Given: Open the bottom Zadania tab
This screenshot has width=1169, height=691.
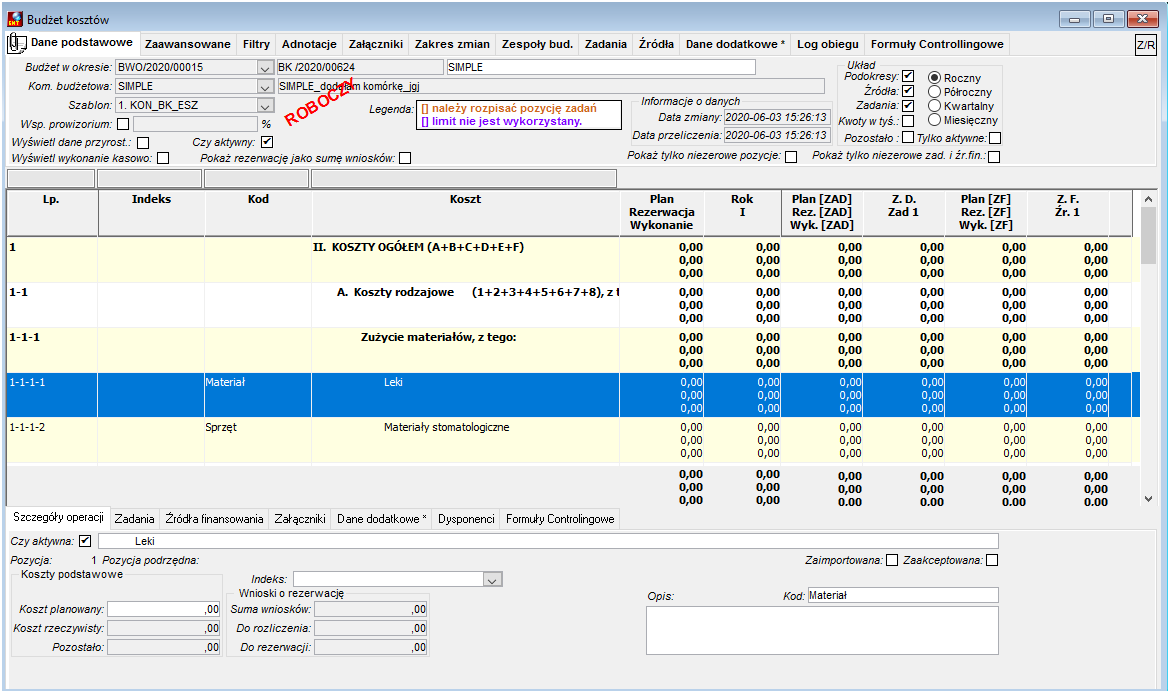Looking at the screenshot, I should (x=134, y=519).
